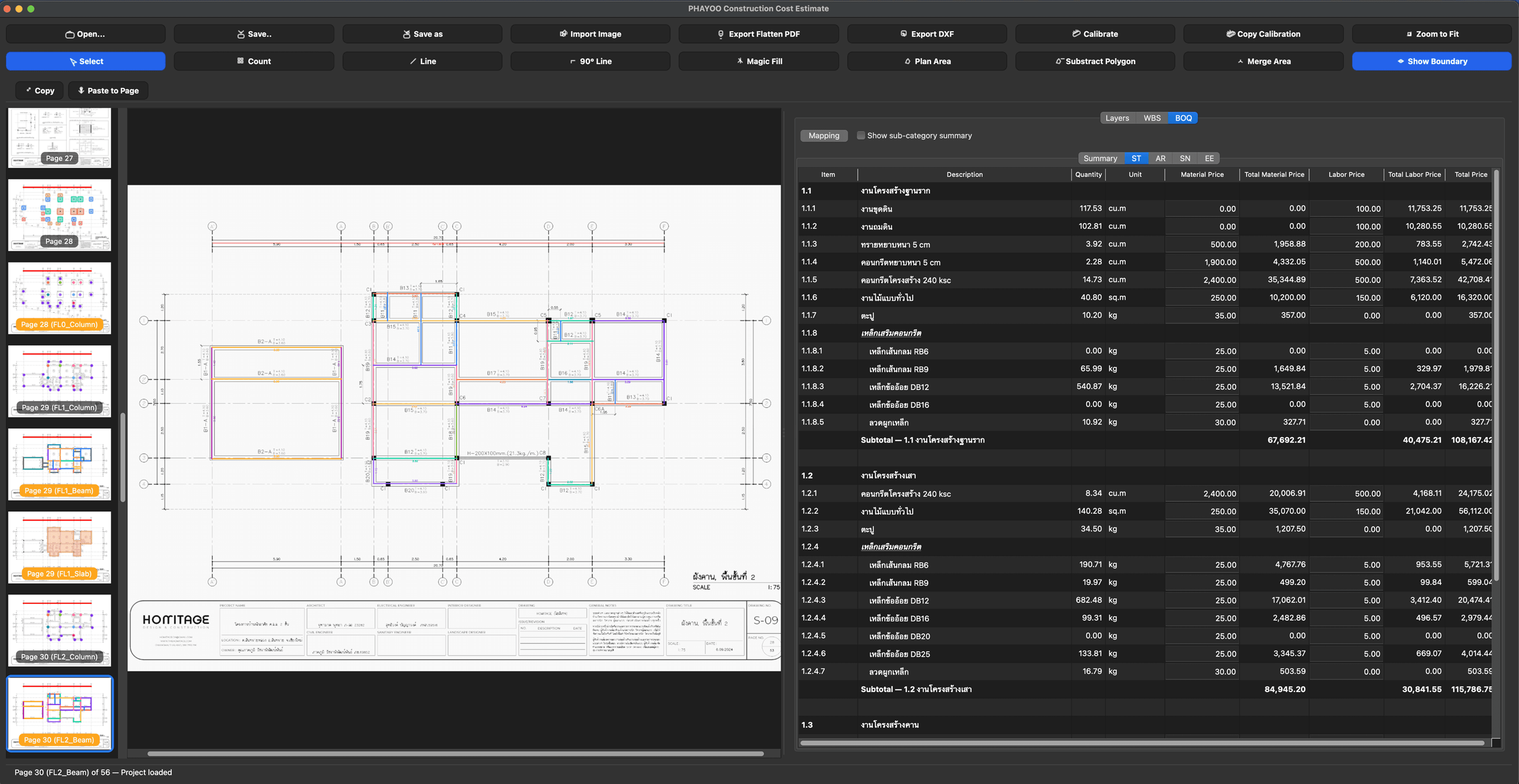
Task: Open the Calibrate tool
Action: 1095,34
